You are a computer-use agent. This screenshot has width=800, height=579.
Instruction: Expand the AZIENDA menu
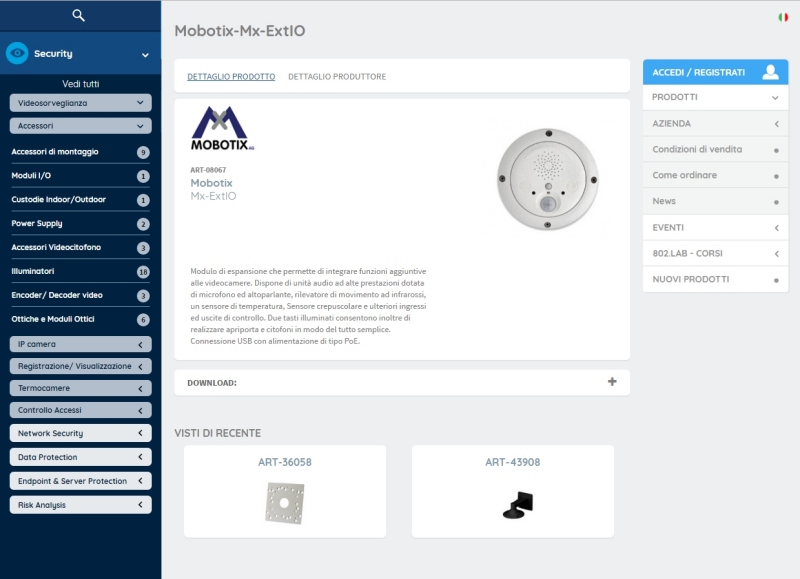click(x=715, y=123)
